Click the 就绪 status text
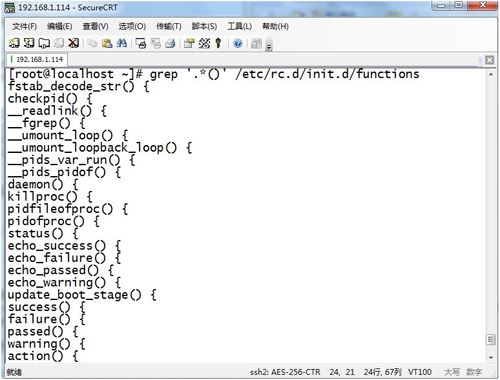 tap(14, 372)
